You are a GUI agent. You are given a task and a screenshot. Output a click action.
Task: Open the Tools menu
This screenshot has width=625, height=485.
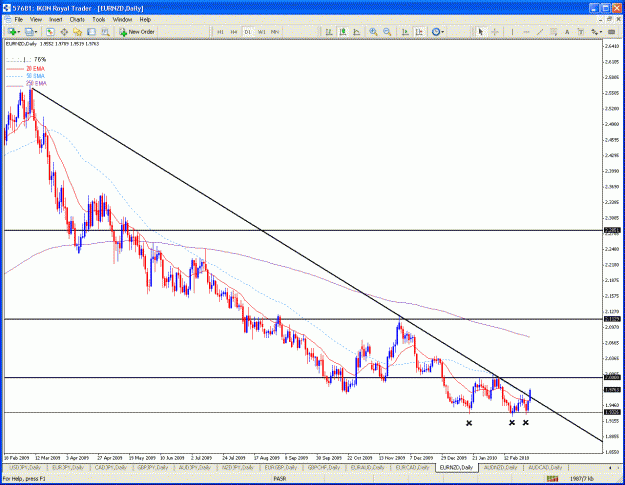tap(98, 19)
